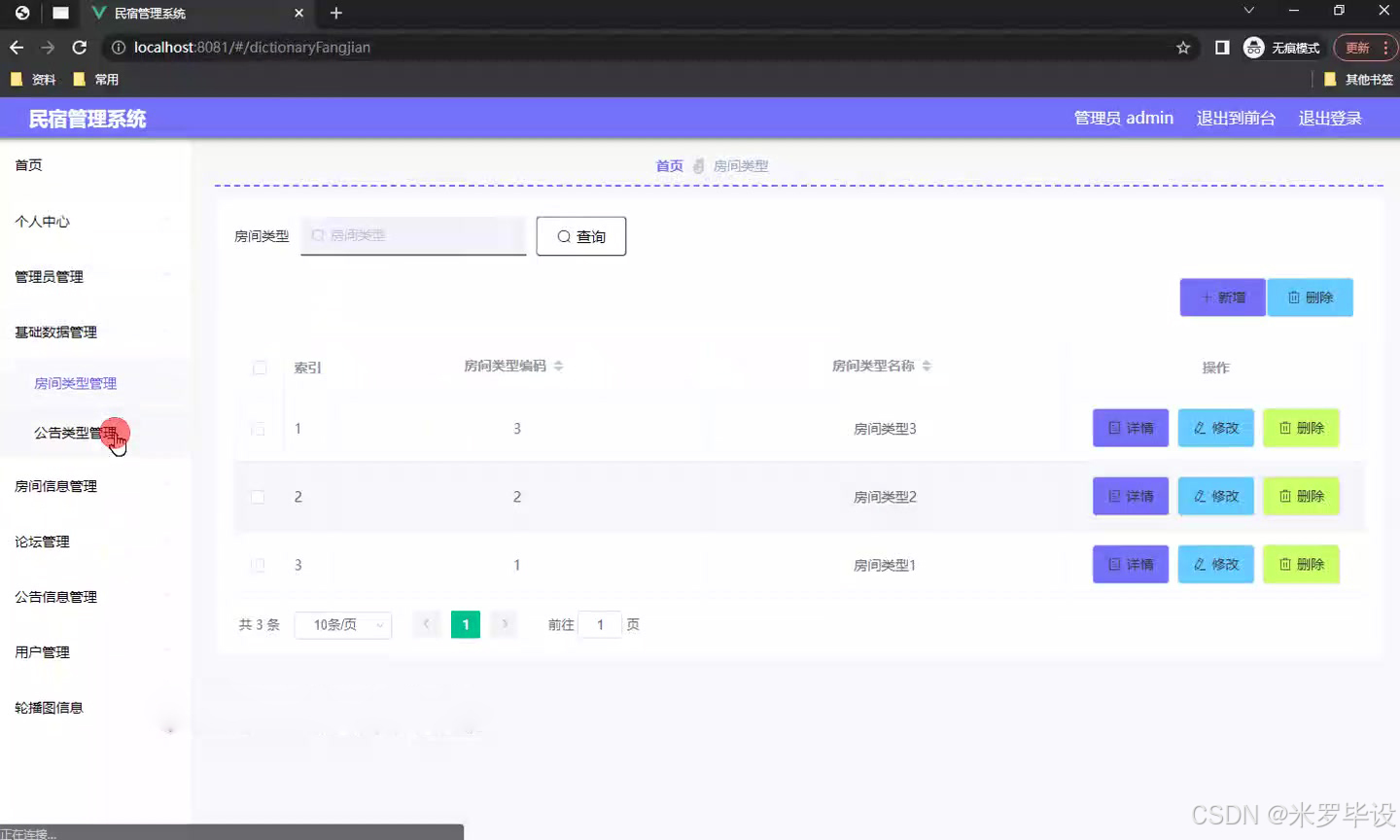Screen dimensions: 1400x840
Task: Click 首页 breadcrumb link
Action: 669,166
